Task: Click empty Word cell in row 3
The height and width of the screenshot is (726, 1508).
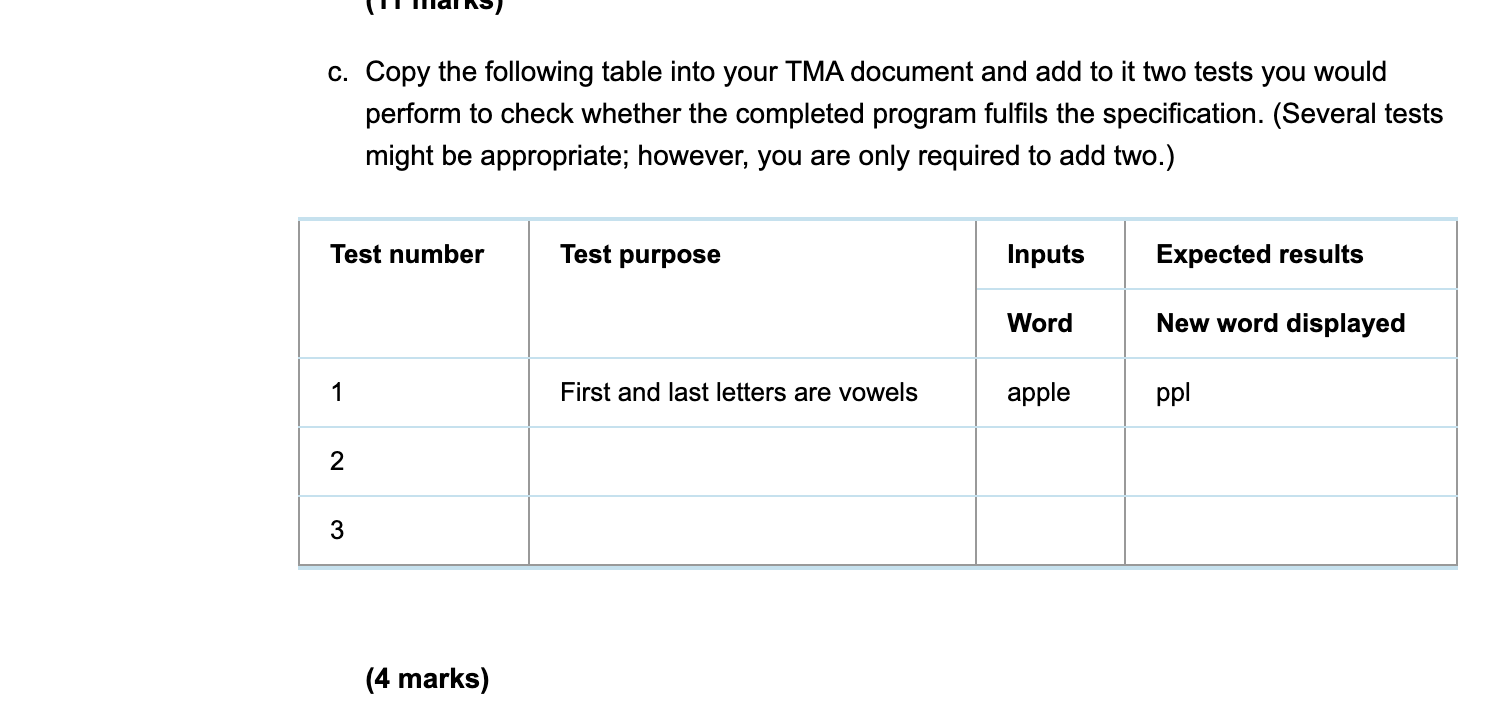Action: point(1050,531)
